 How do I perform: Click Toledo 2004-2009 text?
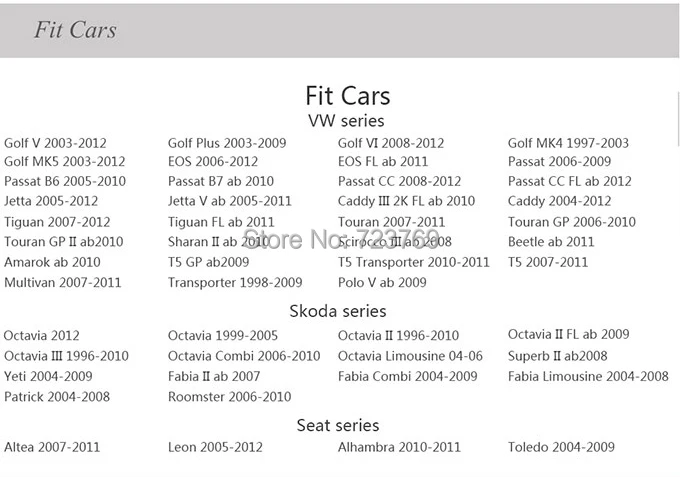[x=562, y=447]
